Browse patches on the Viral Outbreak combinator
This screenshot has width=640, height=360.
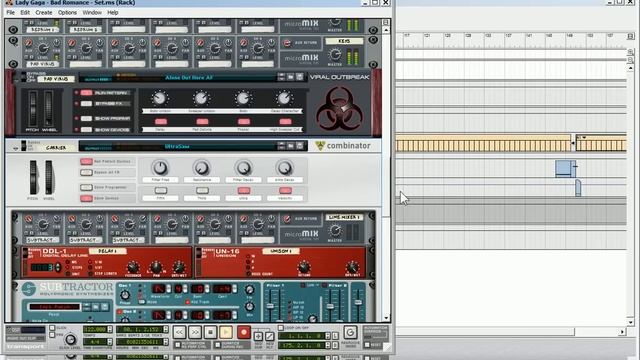click(x=290, y=77)
